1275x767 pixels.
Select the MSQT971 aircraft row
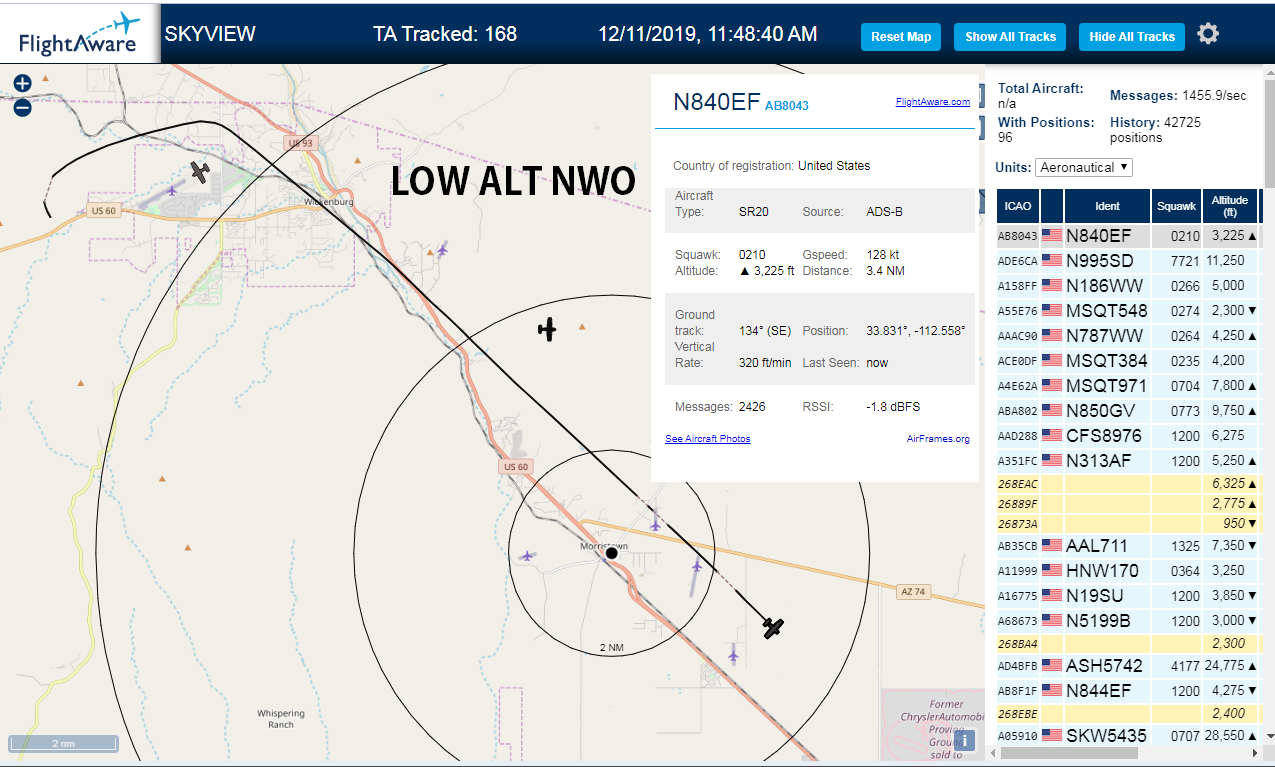(x=1128, y=386)
